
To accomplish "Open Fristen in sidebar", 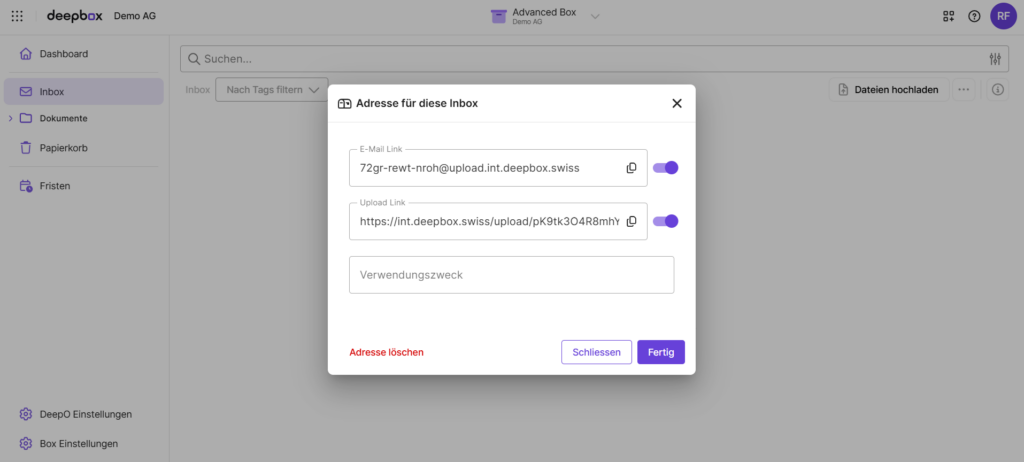I will [x=55, y=186].
